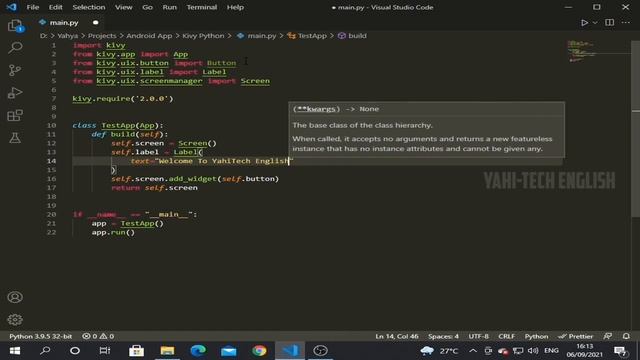The width and height of the screenshot is (640, 360).
Task: Open Microsoft Store from taskbar
Action: tap(136, 351)
